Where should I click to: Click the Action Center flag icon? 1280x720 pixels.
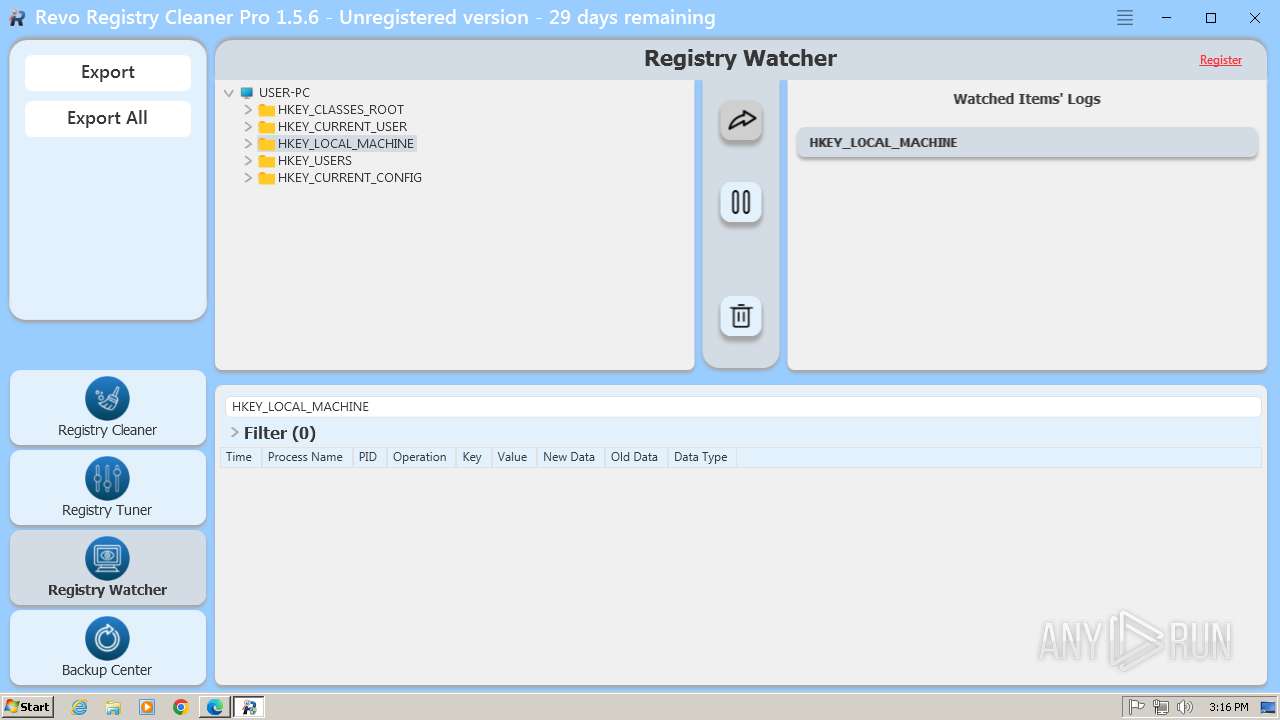(1137, 707)
